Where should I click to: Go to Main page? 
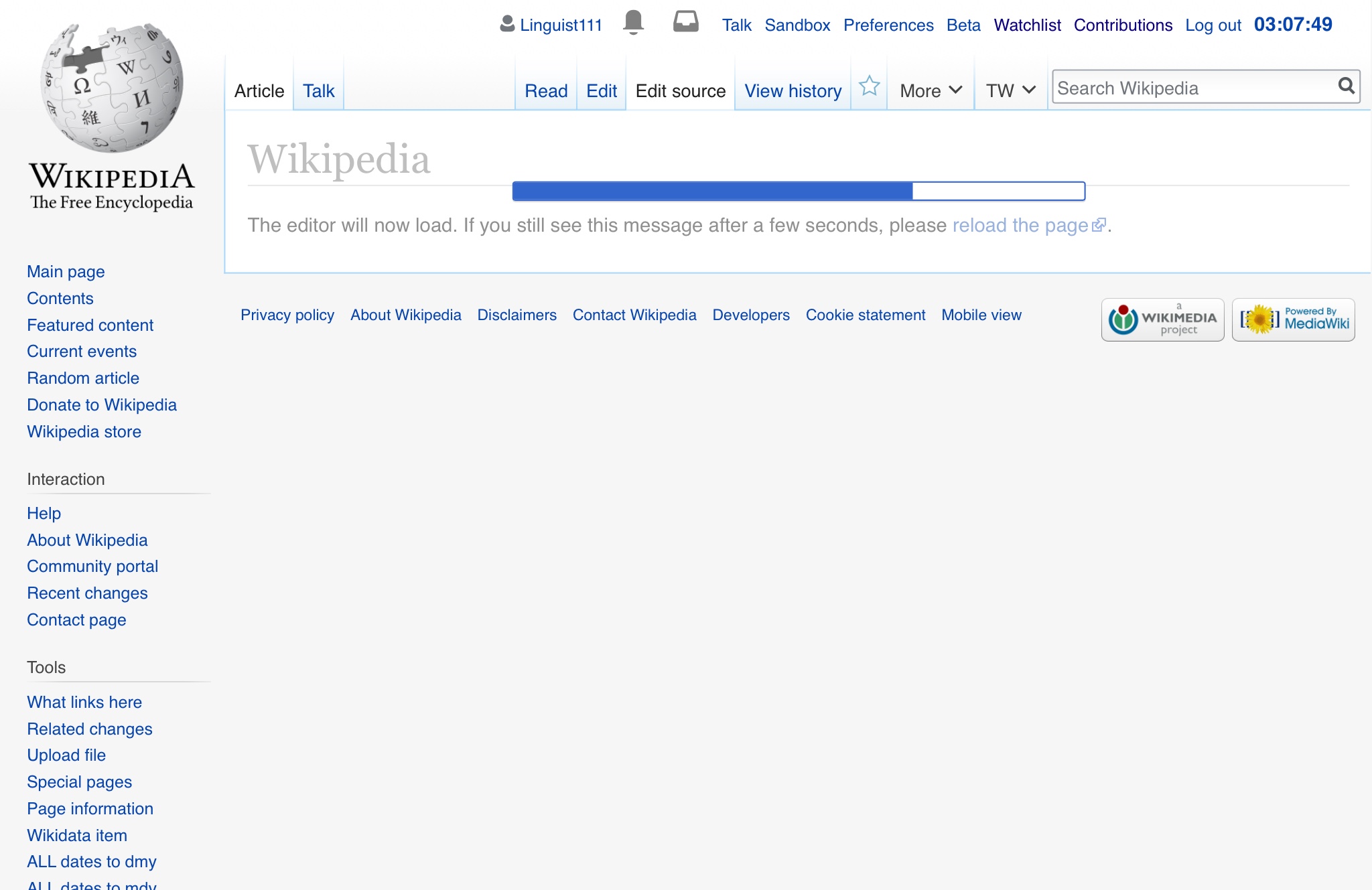click(x=66, y=271)
